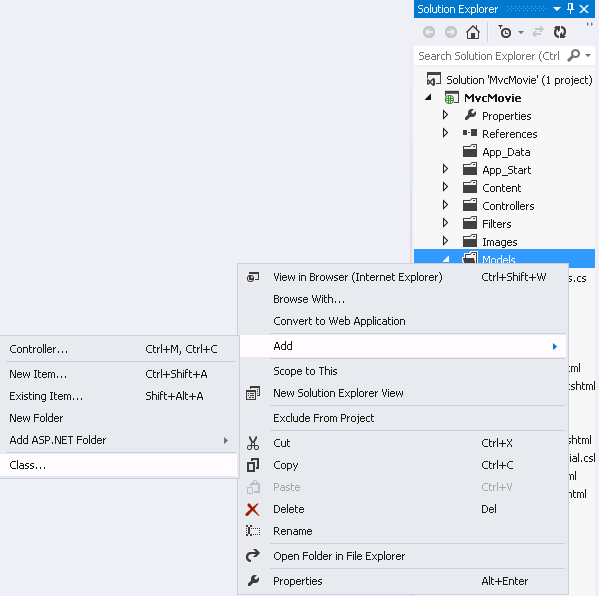Click the Search Solution Explorer field
Image resolution: width=599 pixels, height=598 pixels.
tap(489, 56)
